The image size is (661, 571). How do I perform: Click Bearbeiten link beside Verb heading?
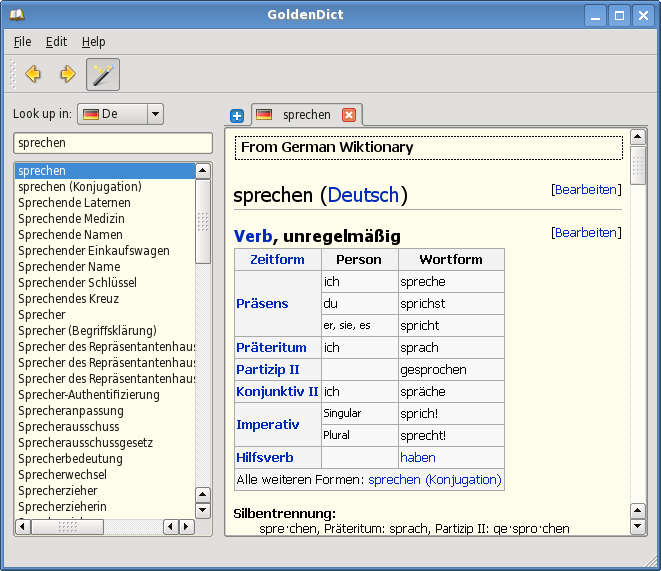point(587,233)
